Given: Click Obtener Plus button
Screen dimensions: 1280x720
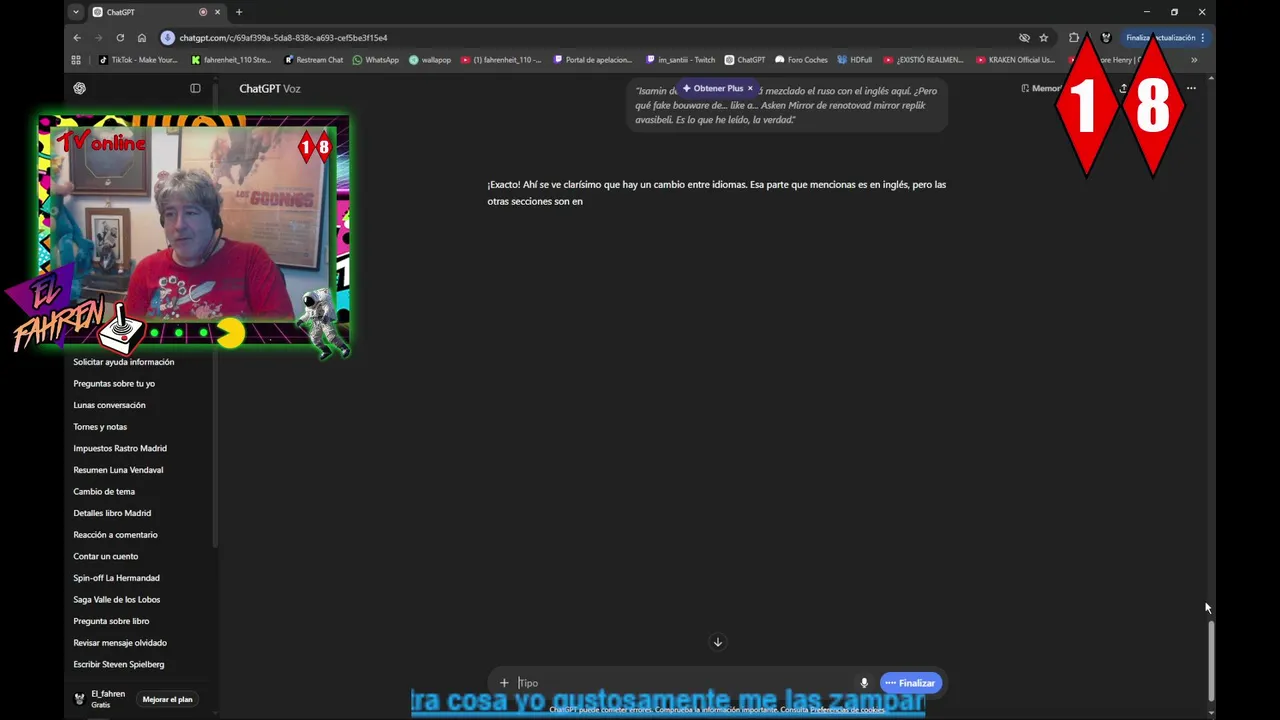Looking at the screenshot, I should pos(713,88).
